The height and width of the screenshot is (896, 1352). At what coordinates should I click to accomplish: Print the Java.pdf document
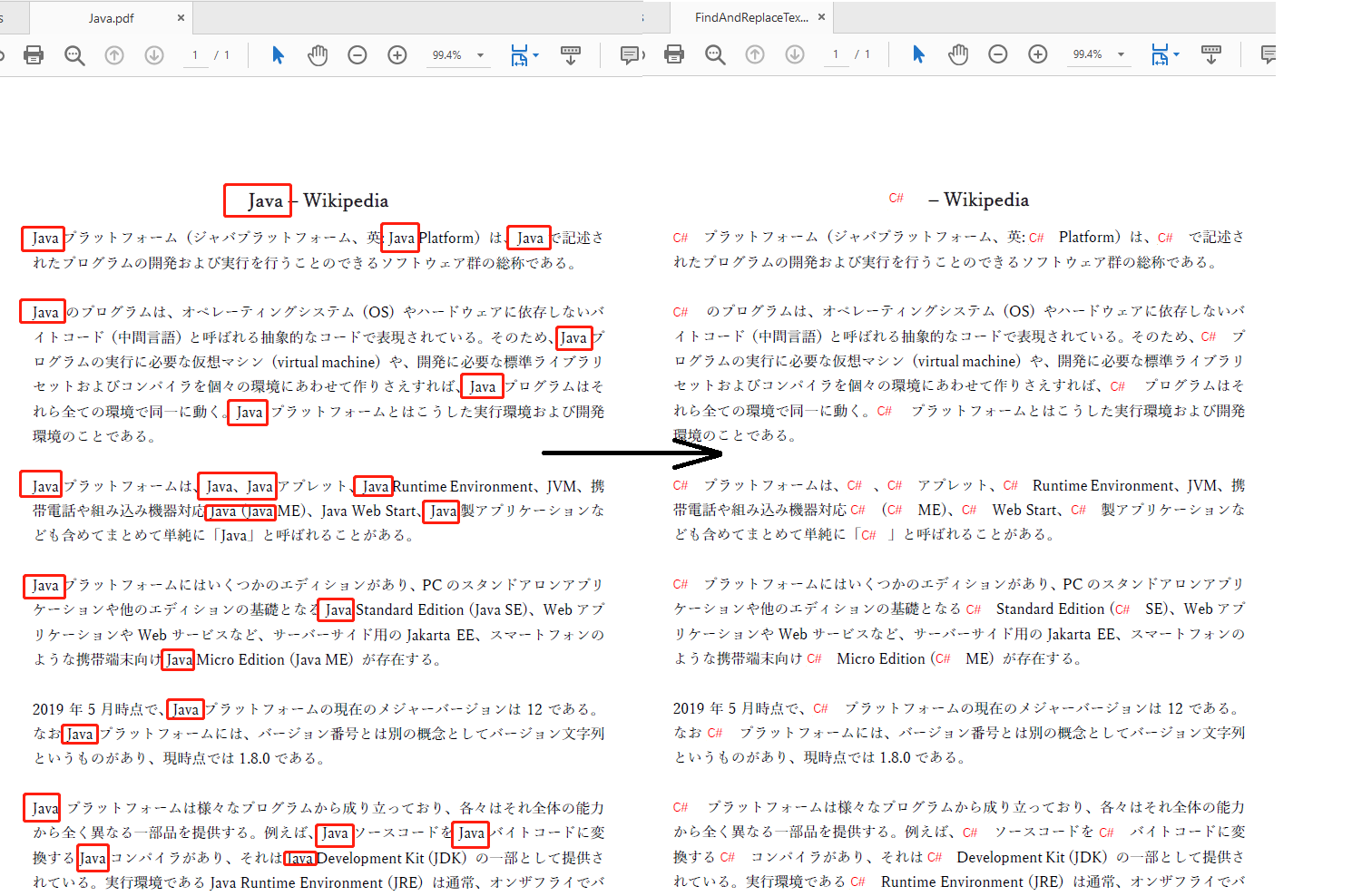[x=34, y=55]
